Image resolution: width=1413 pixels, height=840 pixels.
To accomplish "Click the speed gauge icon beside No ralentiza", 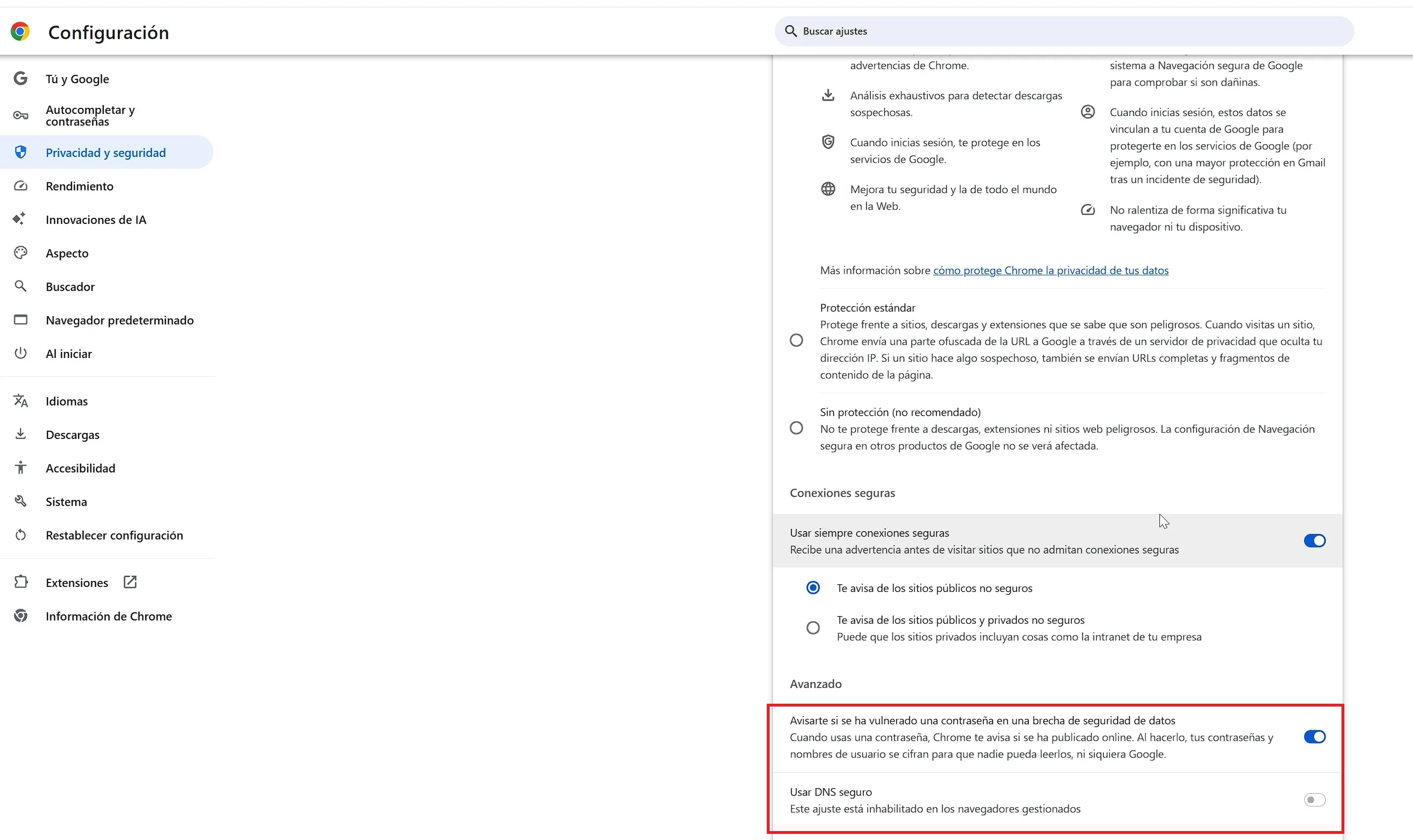I will click(1087, 210).
